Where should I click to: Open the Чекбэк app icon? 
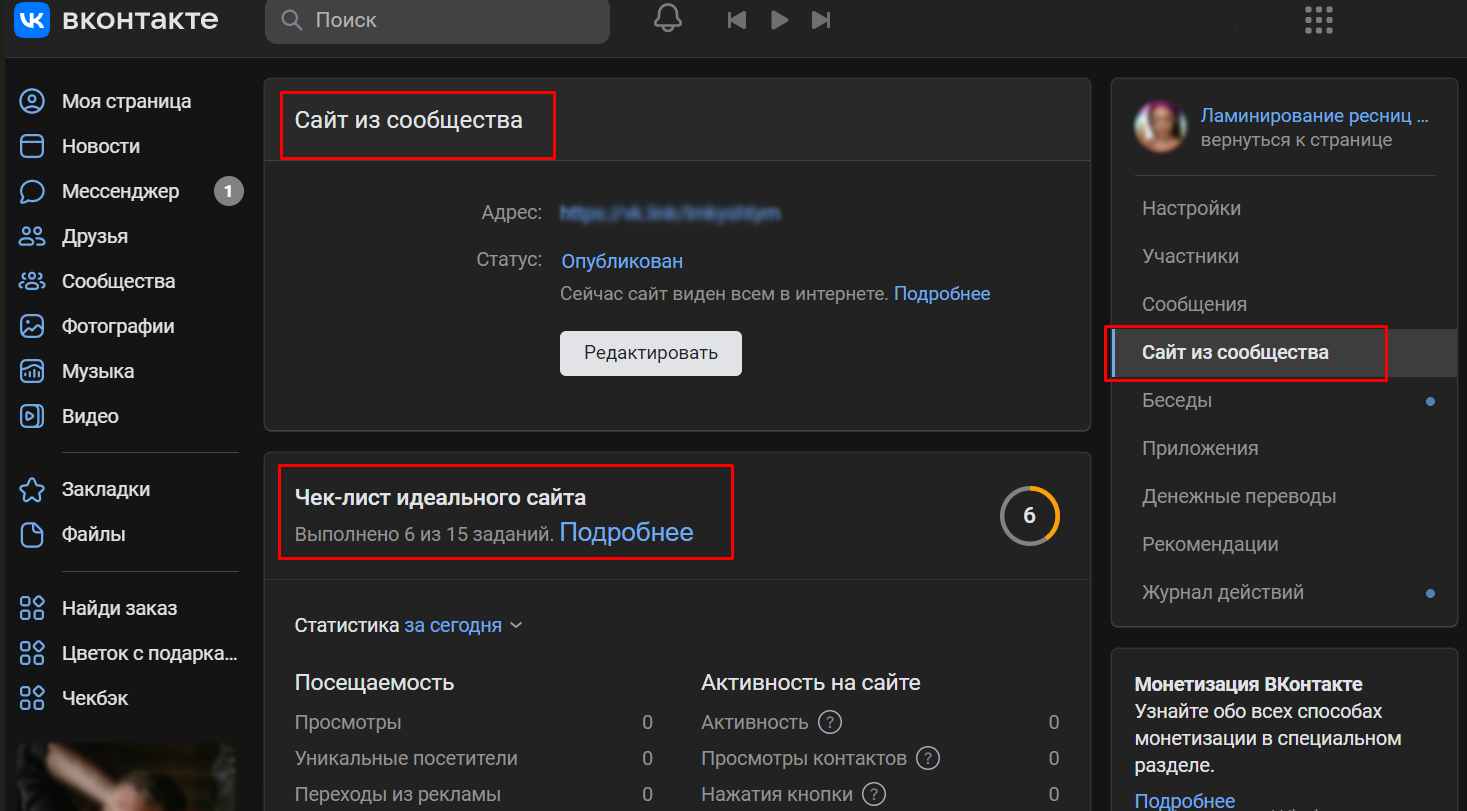(33, 698)
